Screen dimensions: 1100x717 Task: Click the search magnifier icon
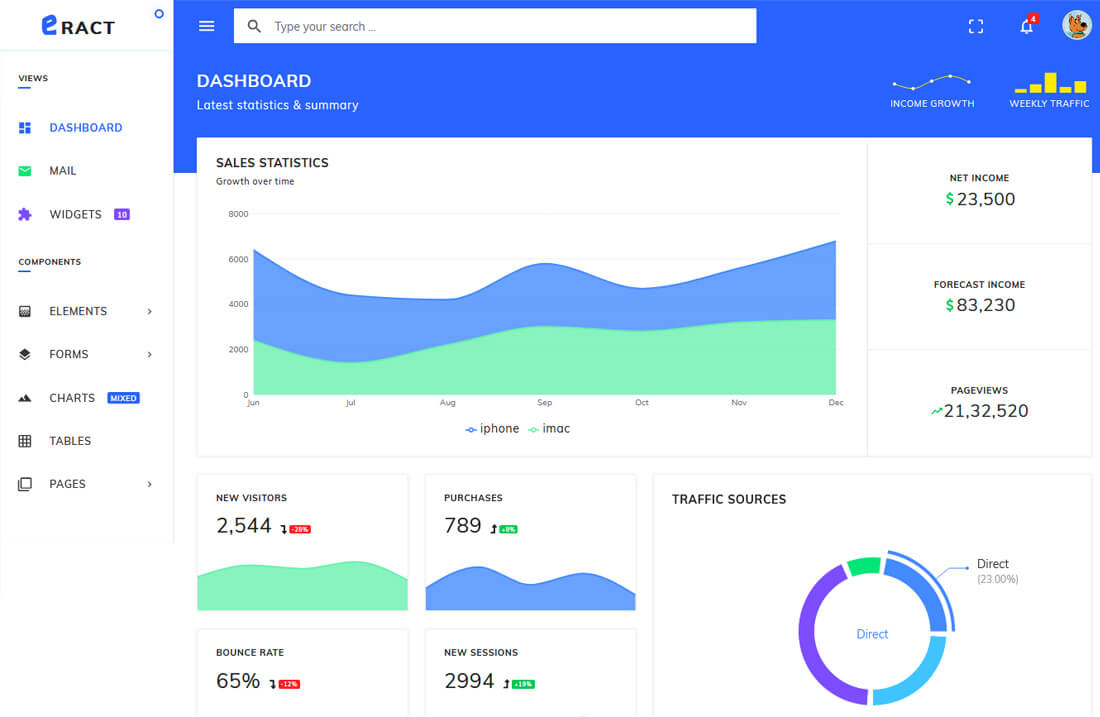point(253,26)
